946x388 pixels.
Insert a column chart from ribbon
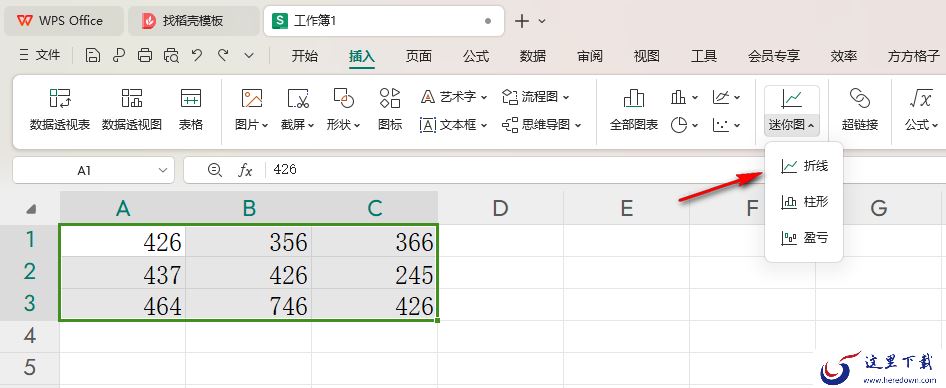pyautogui.click(x=679, y=97)
